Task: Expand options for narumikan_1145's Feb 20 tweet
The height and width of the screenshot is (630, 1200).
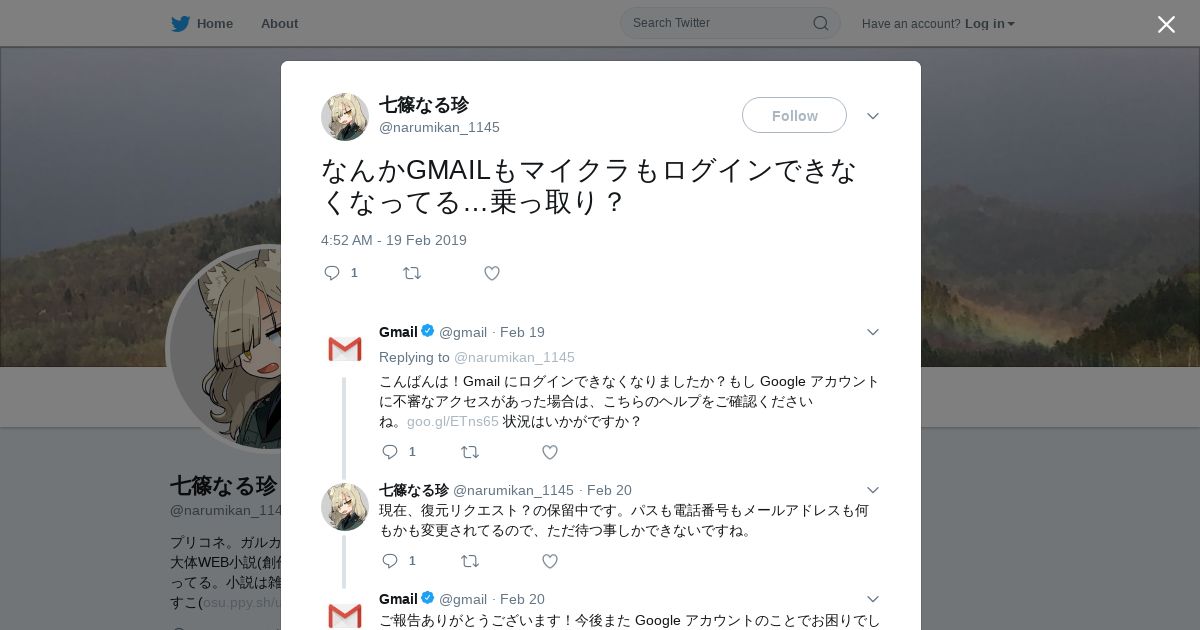Action: pyautogui.click(x=873, y=490)
